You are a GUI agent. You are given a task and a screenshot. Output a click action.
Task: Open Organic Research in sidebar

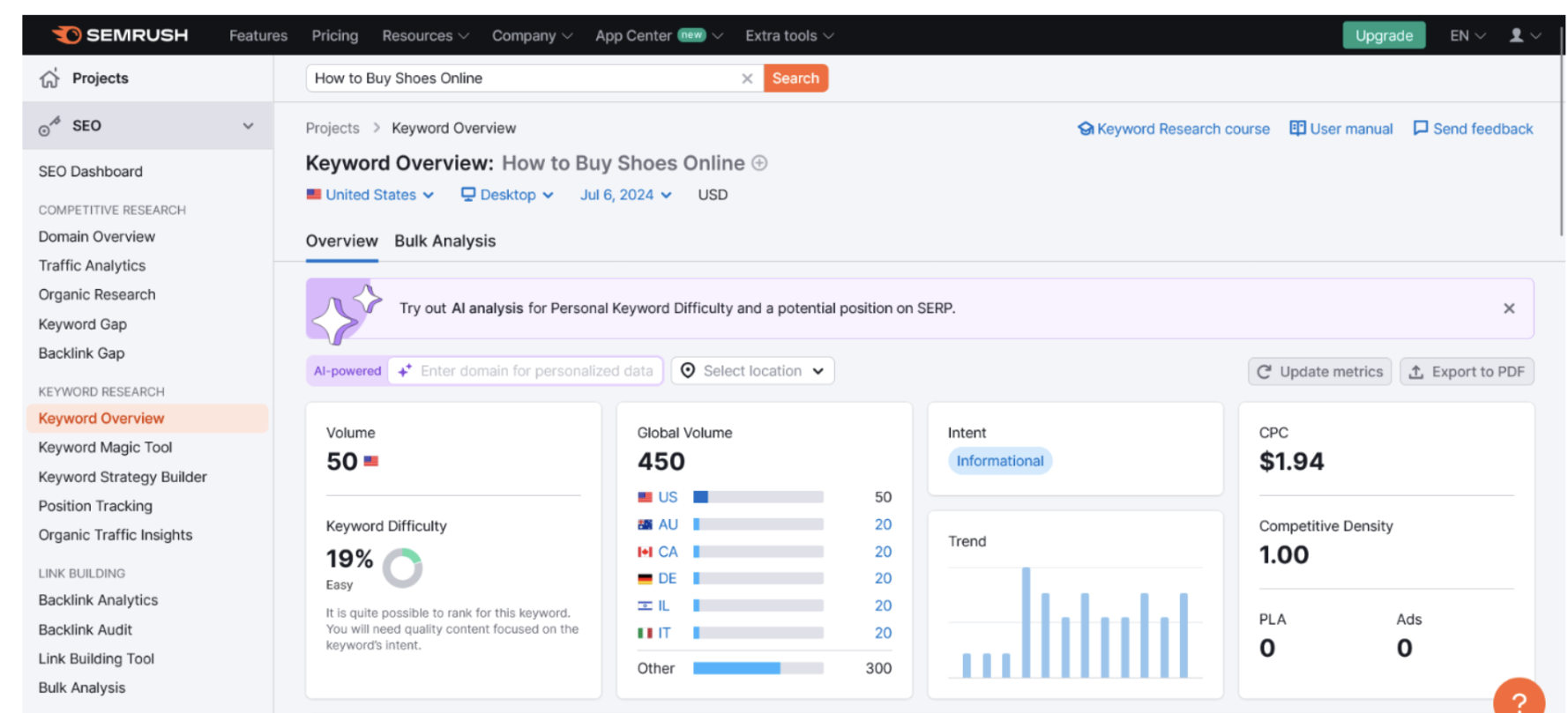[97, 295]
